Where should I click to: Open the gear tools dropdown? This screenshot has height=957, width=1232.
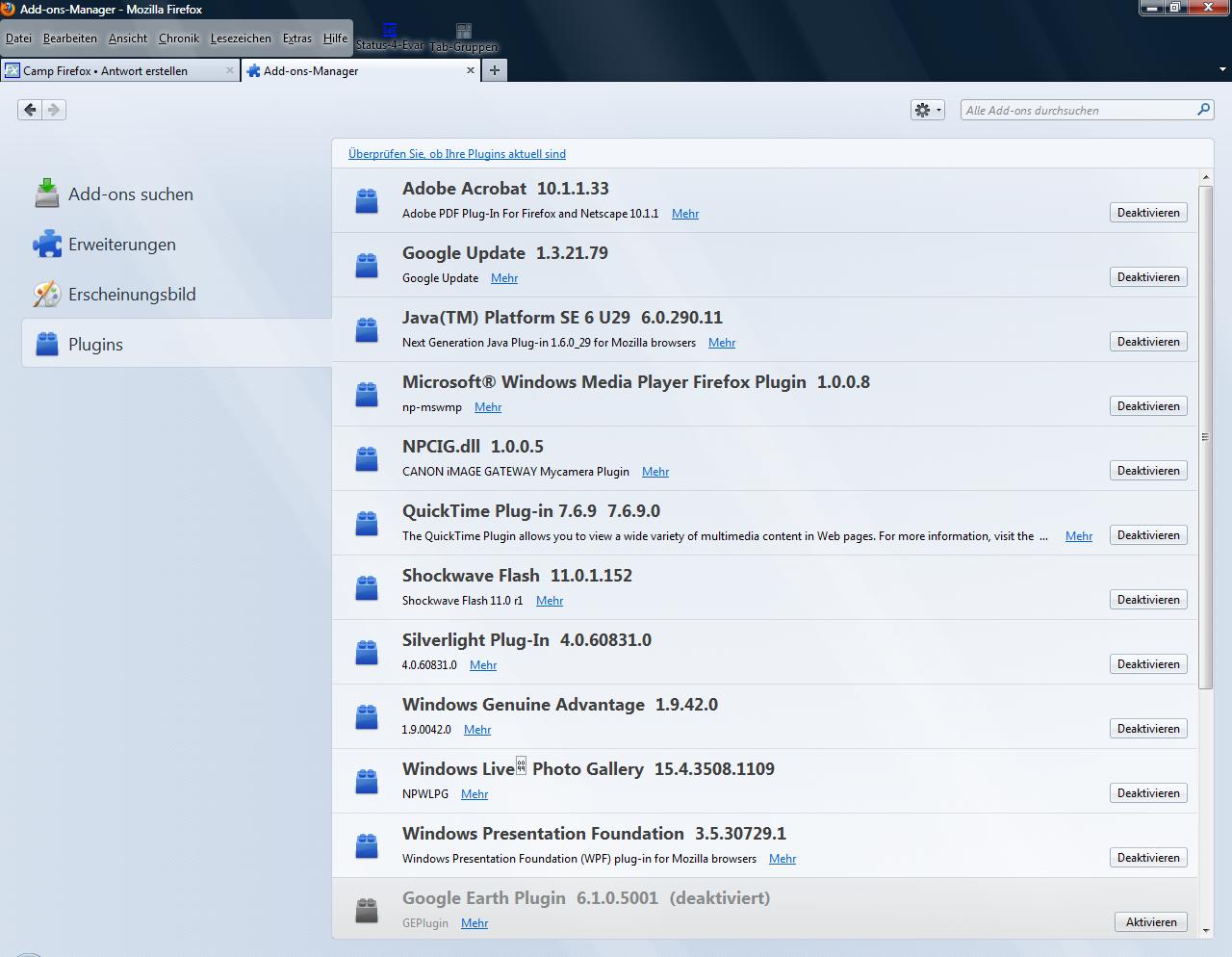pyautogui.click(x=927, y=110)
